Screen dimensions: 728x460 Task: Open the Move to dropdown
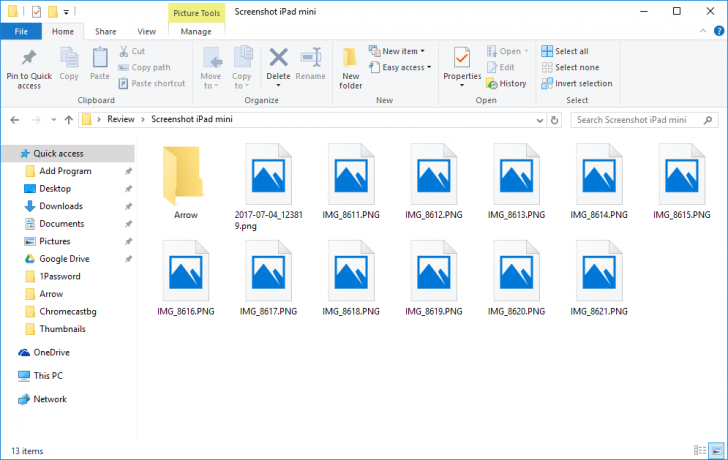click(211, 68)
